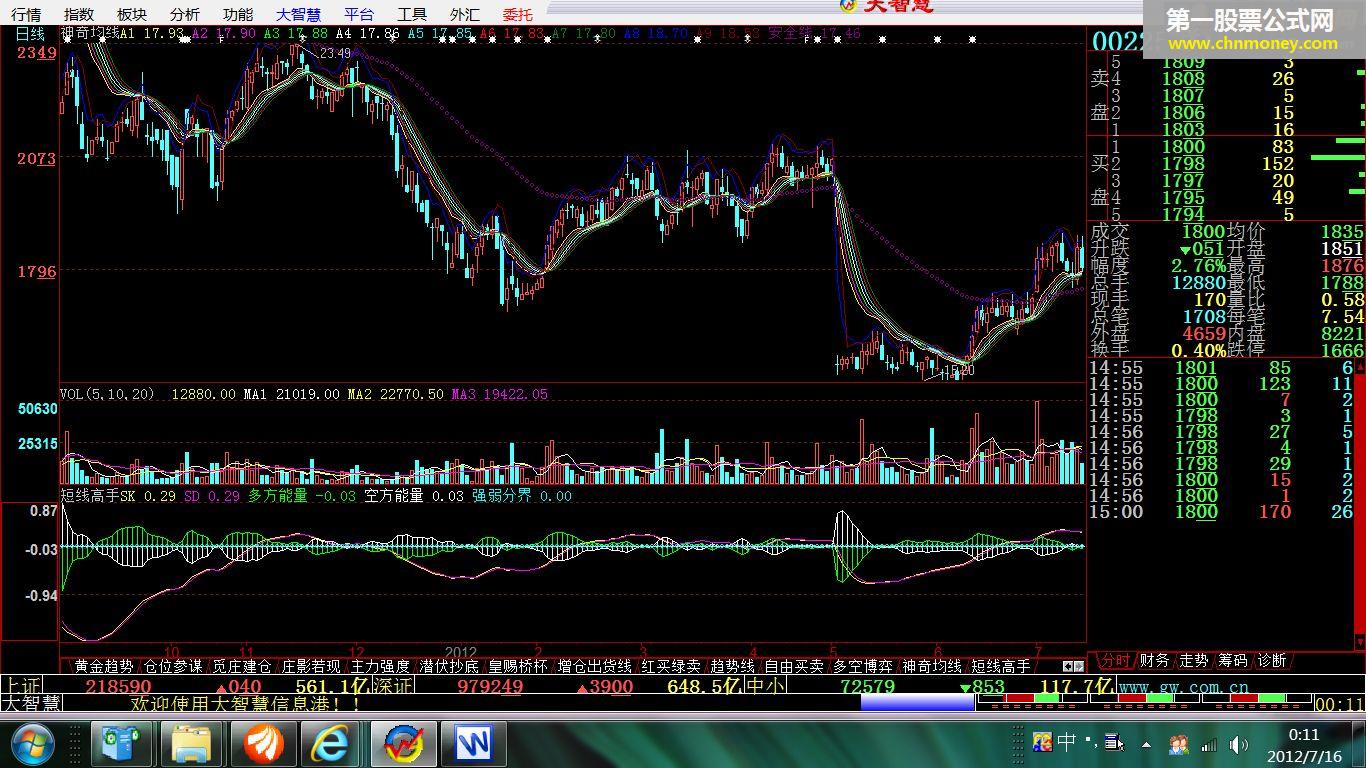The image size is (1366, 768).
Task: Open the 工具 menu
Action: click(x=411, y=14)
